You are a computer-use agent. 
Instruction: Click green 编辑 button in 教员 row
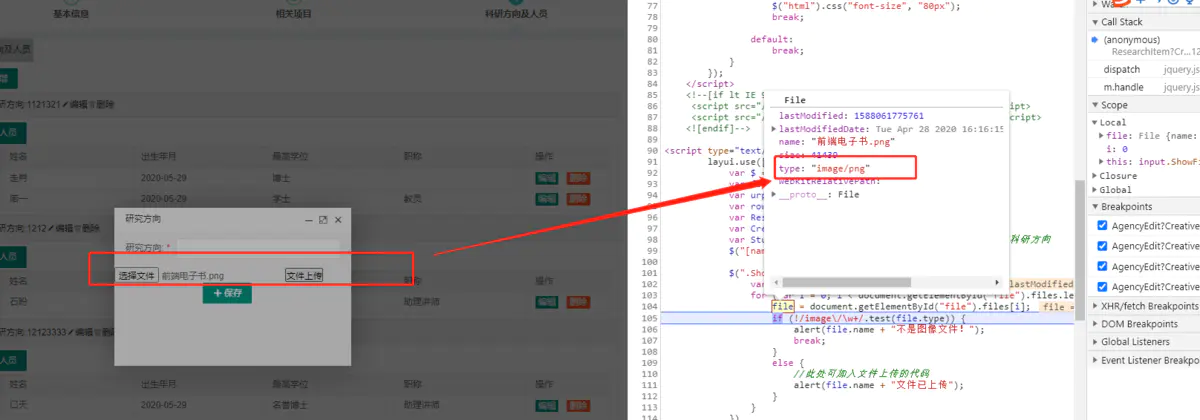pyautogui.click(x=546, y=199)
